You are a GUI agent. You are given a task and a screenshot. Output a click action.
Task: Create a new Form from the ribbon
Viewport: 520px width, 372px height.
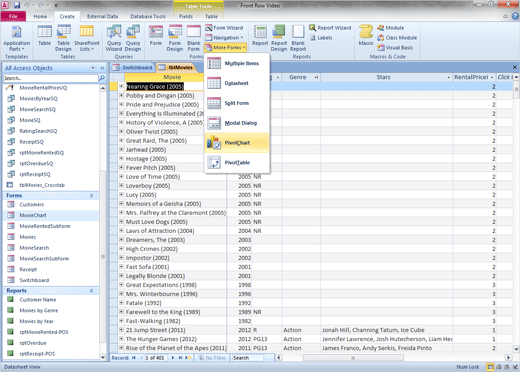click(x=155, y=36)
